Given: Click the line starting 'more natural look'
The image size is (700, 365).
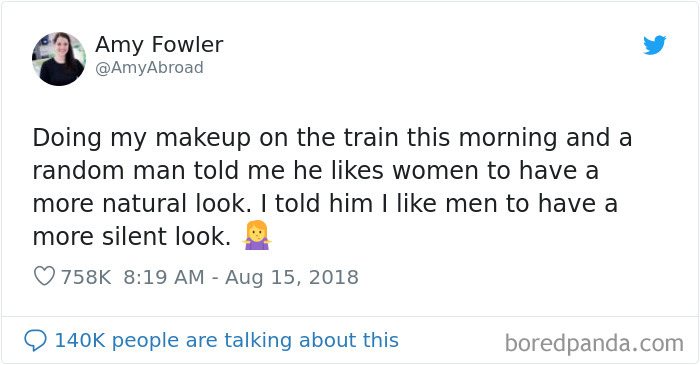Looking at the screenshot, I should point(325,203).
